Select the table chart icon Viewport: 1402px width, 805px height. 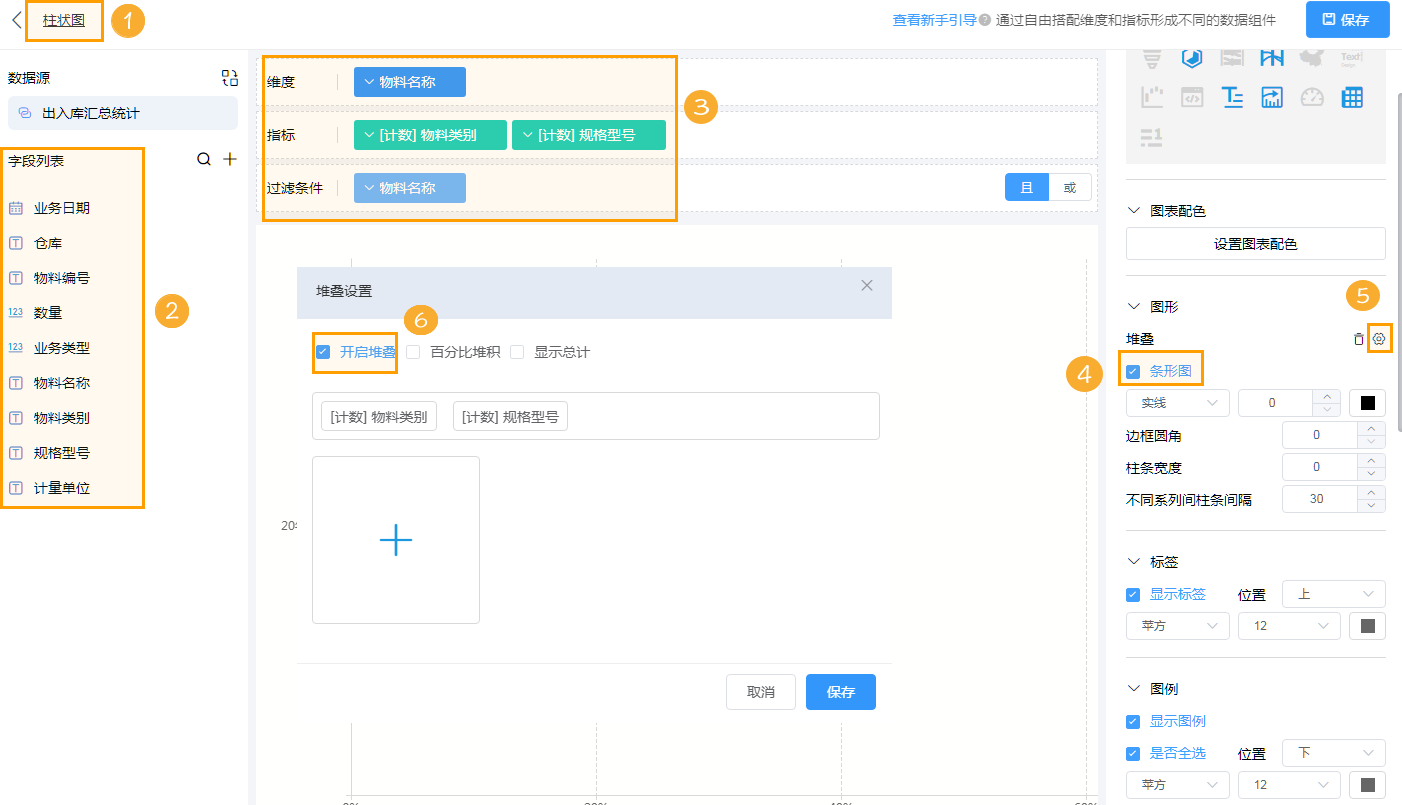click(1352, 97)
